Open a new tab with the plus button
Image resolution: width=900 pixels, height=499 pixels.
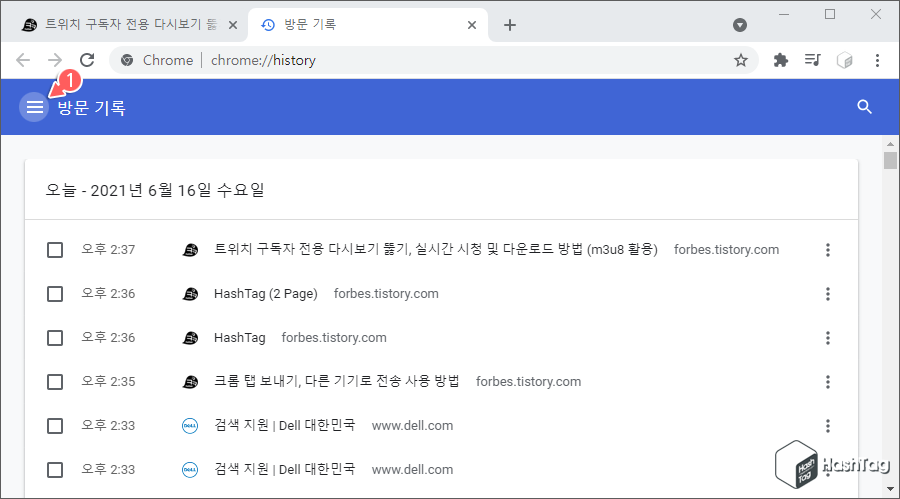point(510,25)
